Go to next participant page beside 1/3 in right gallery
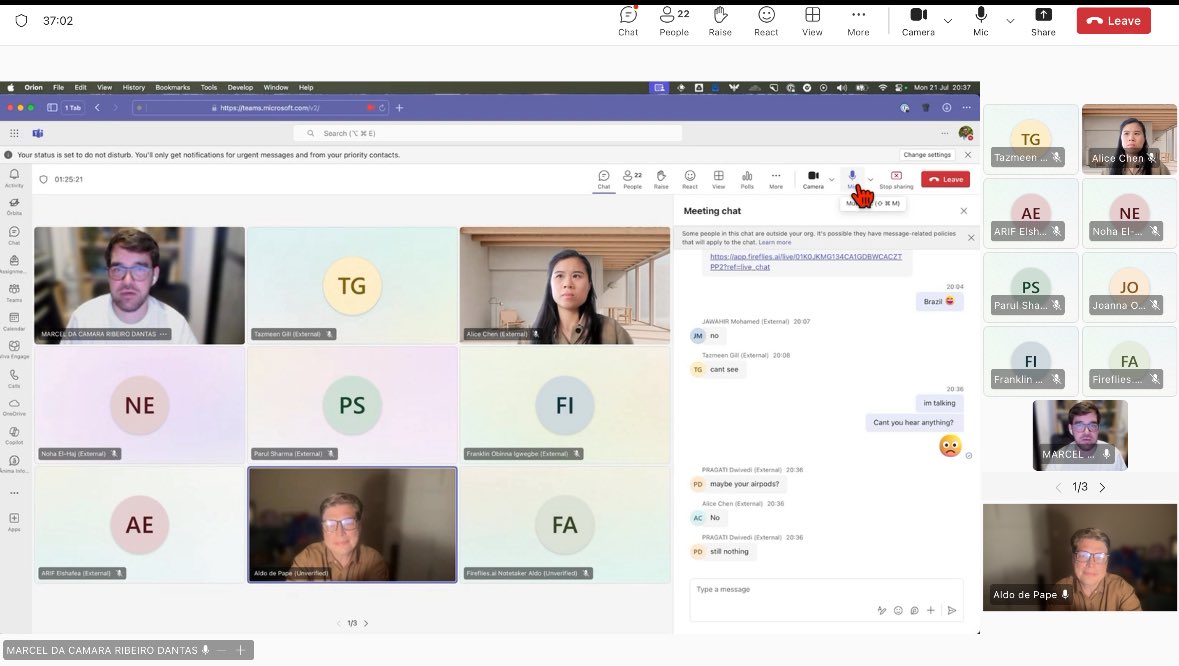This screenshot has height=666, width=1179. tap(1102, 488)
